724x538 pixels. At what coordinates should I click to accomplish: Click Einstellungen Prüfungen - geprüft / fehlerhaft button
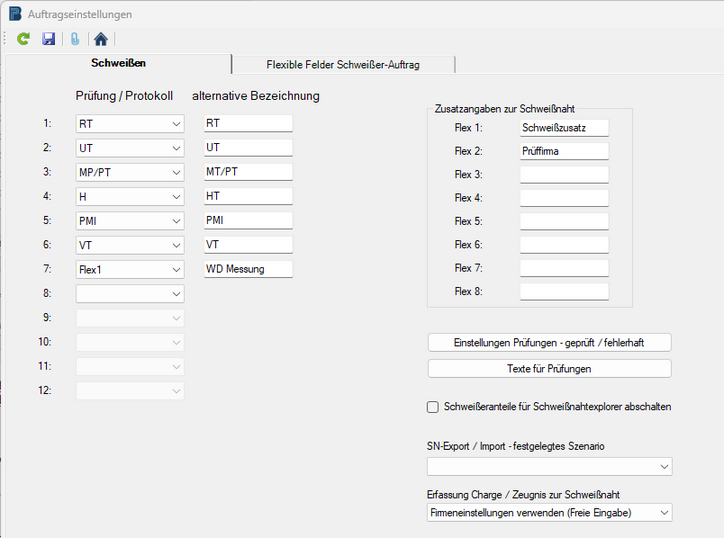[x=549, y=342]
